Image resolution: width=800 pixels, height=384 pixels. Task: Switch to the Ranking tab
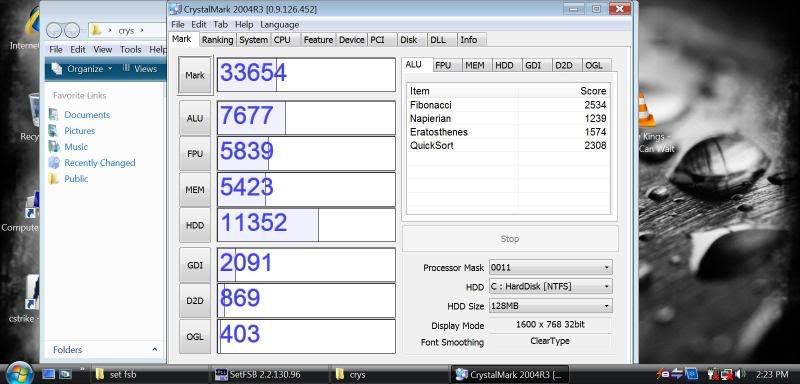point(217,40)
